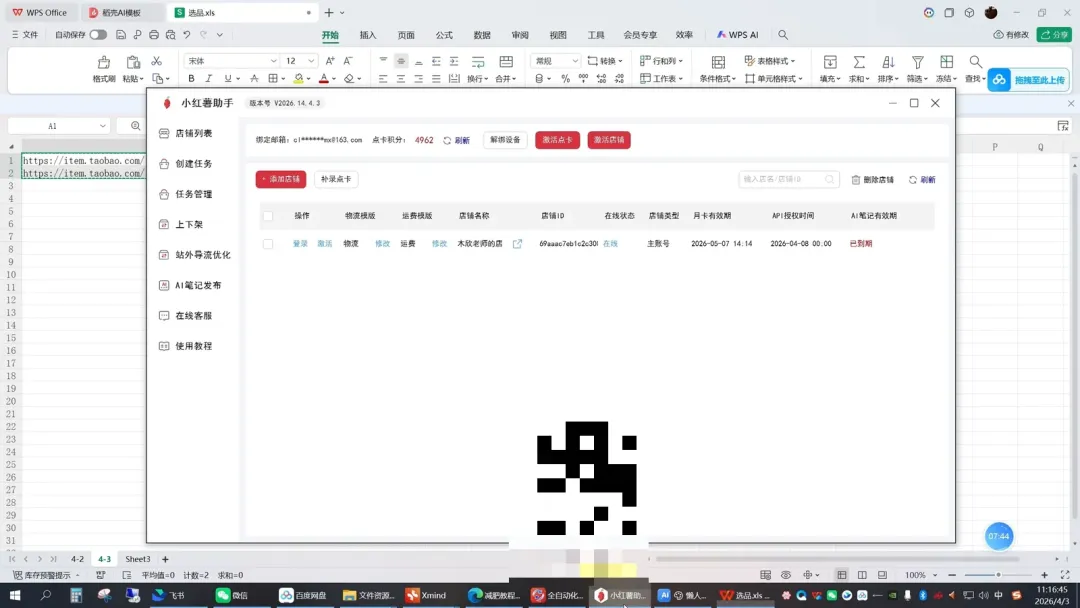This screenshot has height=608, width=1080.
Task: Click the Format Painter (格式刷) icon
Action: coord(104,62)
